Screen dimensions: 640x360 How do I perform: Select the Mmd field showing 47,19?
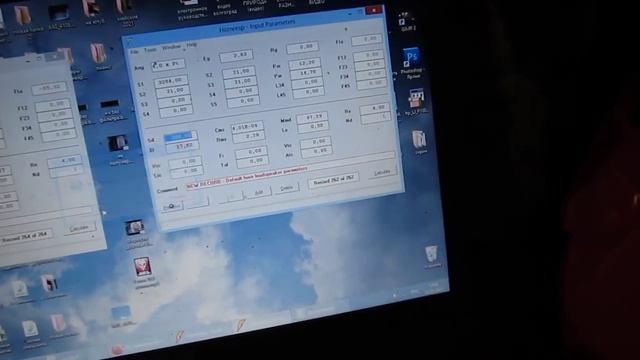[x=313, y=117]
